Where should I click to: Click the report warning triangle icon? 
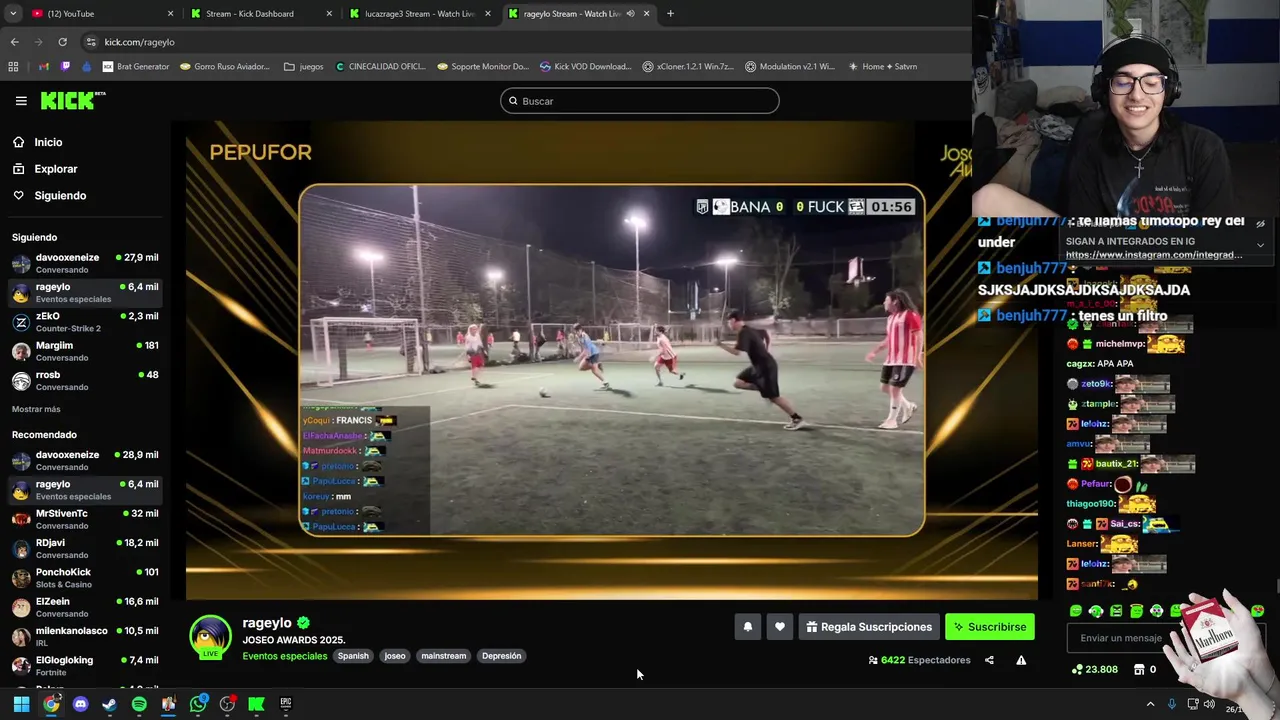[x=1021, y=660]
